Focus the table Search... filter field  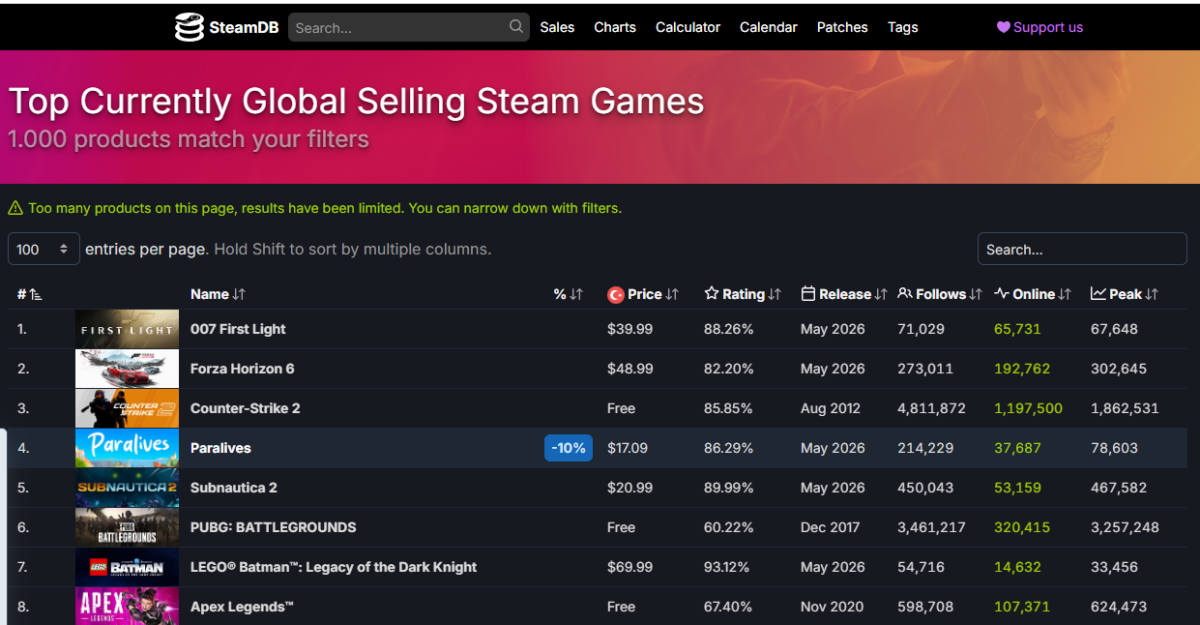pyautogui.click(x=1082, y=249)
